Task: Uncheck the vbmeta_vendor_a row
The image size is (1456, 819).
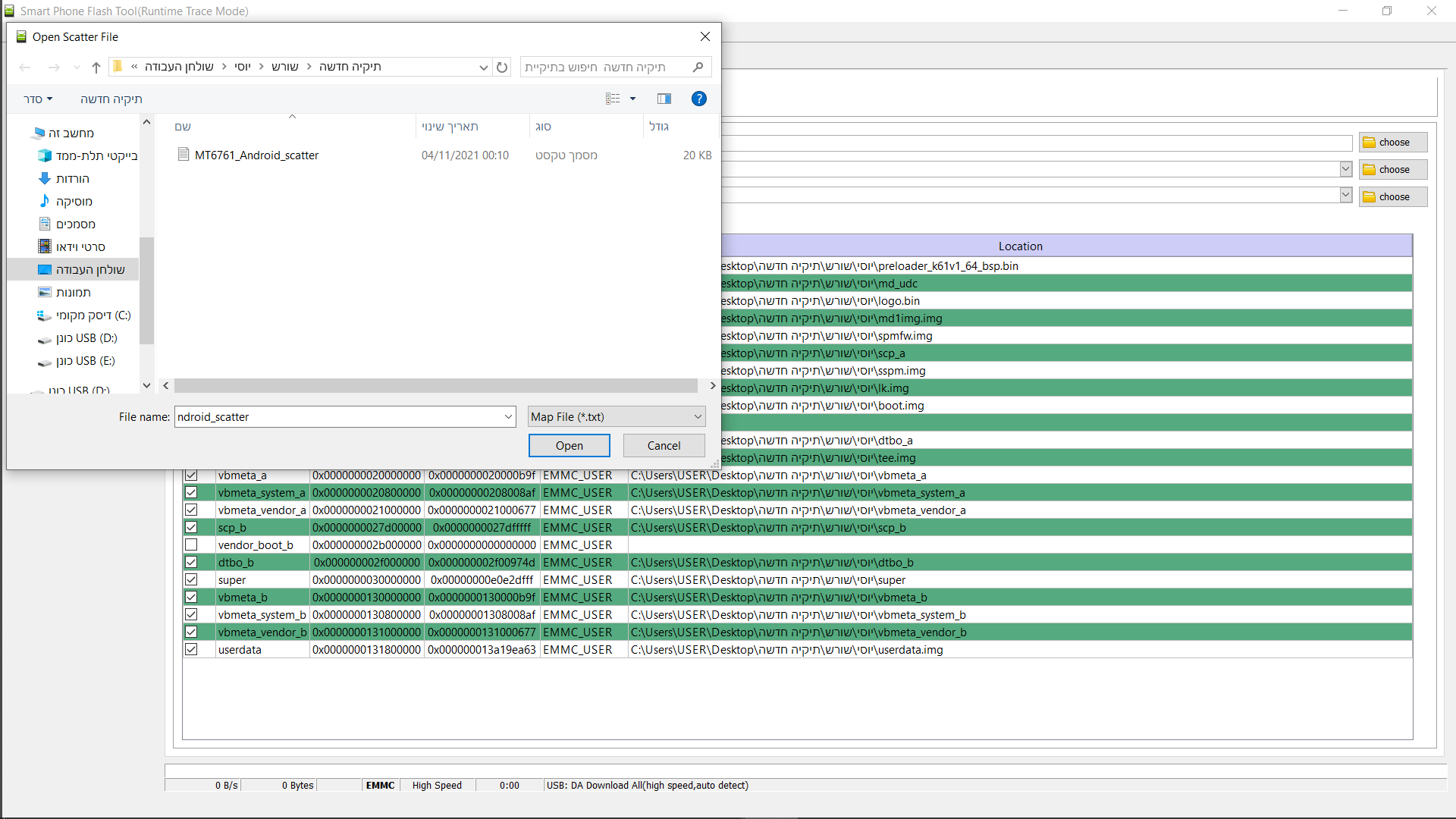Action: tap(191, 510)
